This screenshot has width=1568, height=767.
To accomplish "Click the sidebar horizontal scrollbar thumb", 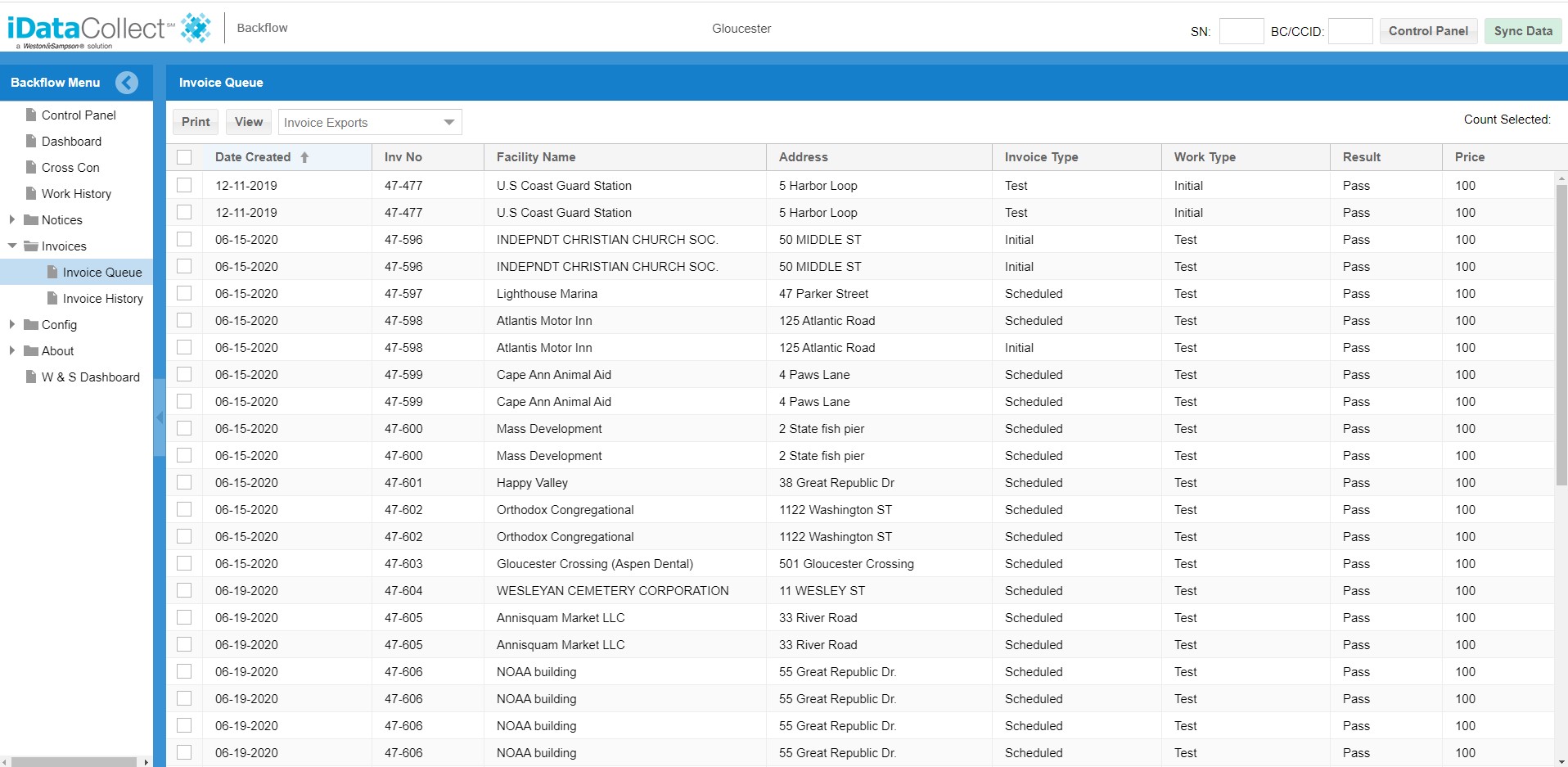I will pyautogui.click(x=74, y=762).
